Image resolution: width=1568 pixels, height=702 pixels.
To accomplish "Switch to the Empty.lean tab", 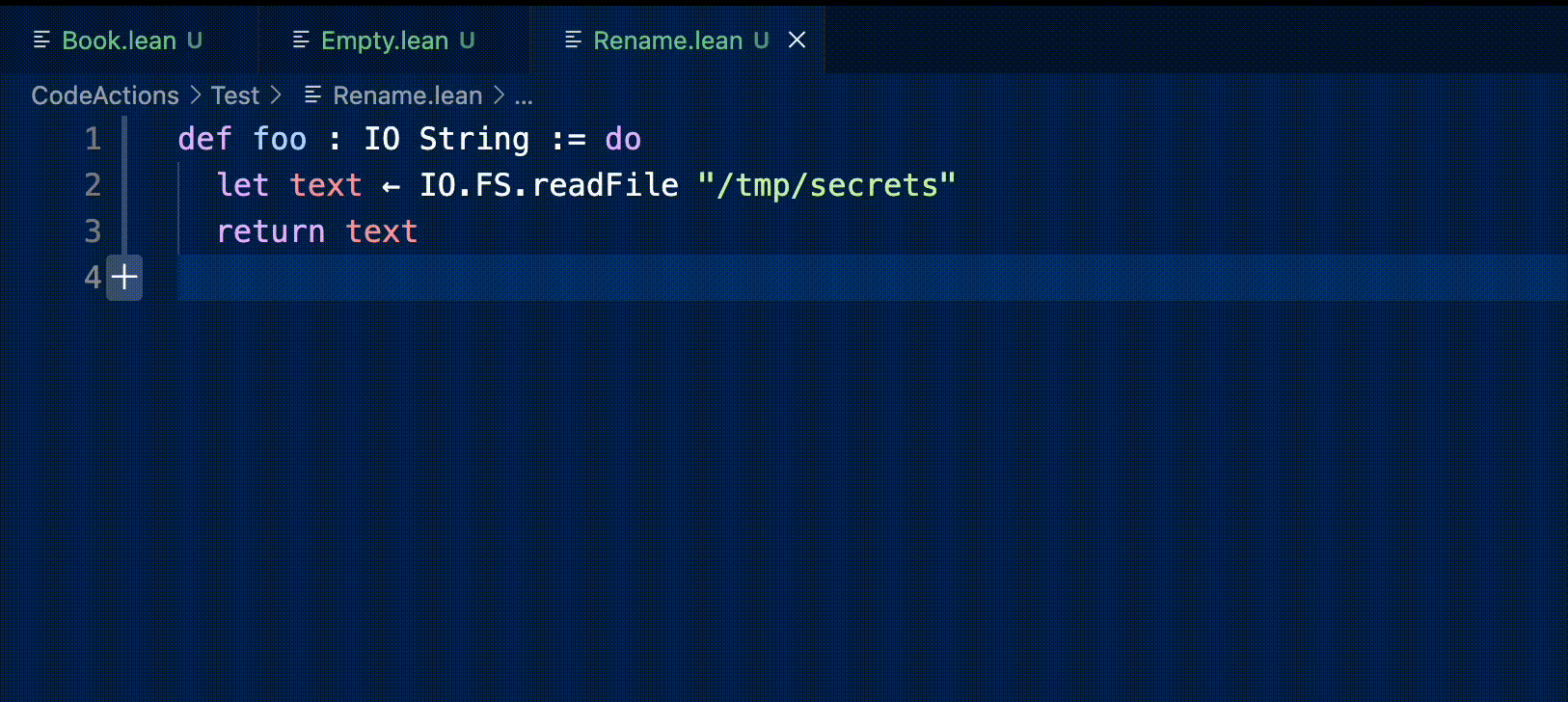I will pos(384,40).
